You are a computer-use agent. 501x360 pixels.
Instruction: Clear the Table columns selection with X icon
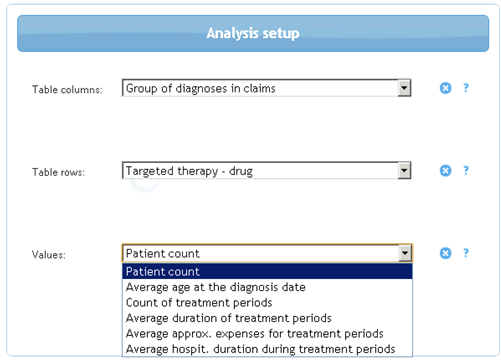tap(445, 88)
